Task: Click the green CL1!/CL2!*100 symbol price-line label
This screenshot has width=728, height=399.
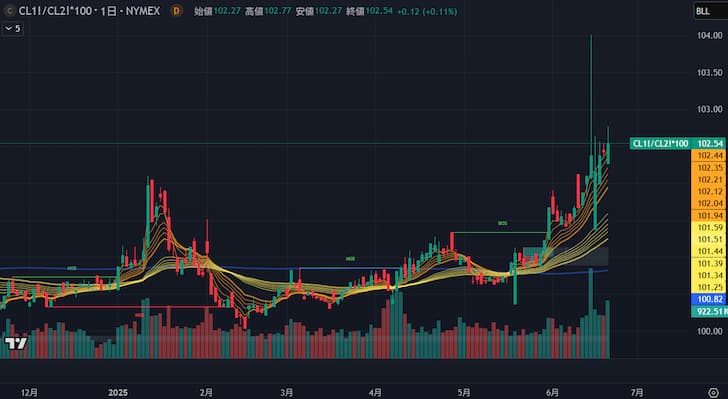Action: point(660,144)
